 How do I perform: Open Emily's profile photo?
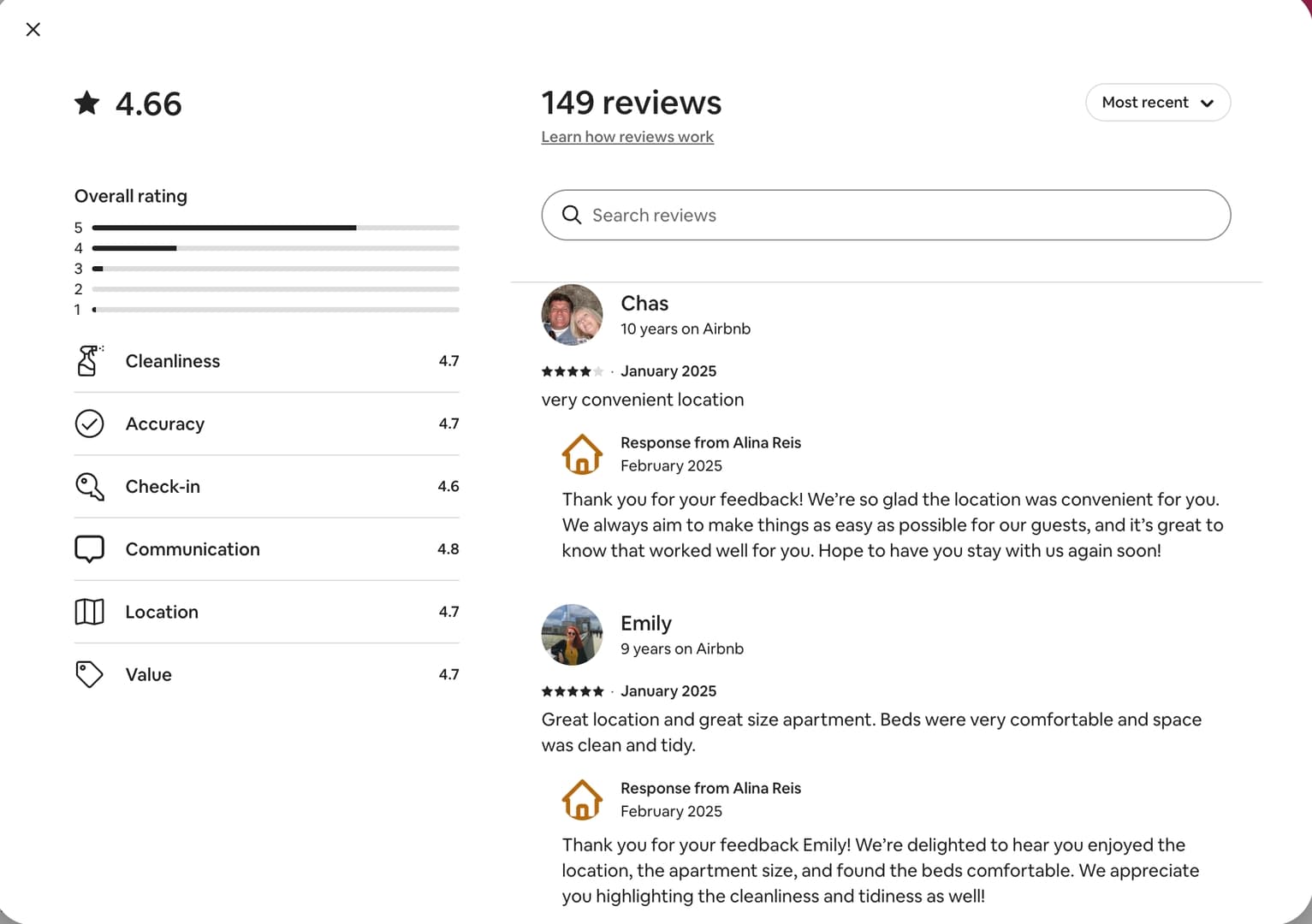(572, 635)
